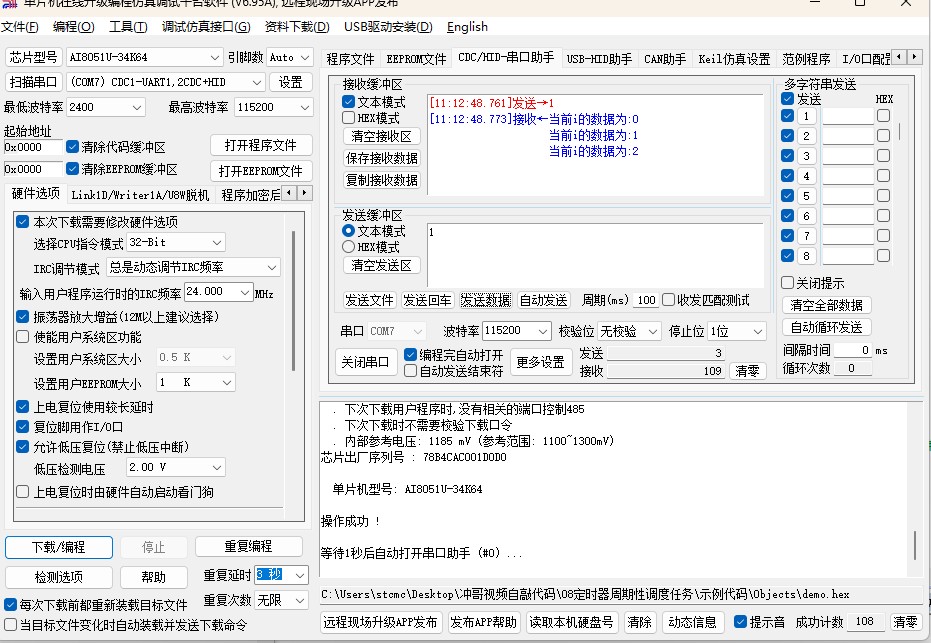The height and width of the screenshot is (643, 931).
Task: Click 自动循环发送 button
Action: point(826,327)
